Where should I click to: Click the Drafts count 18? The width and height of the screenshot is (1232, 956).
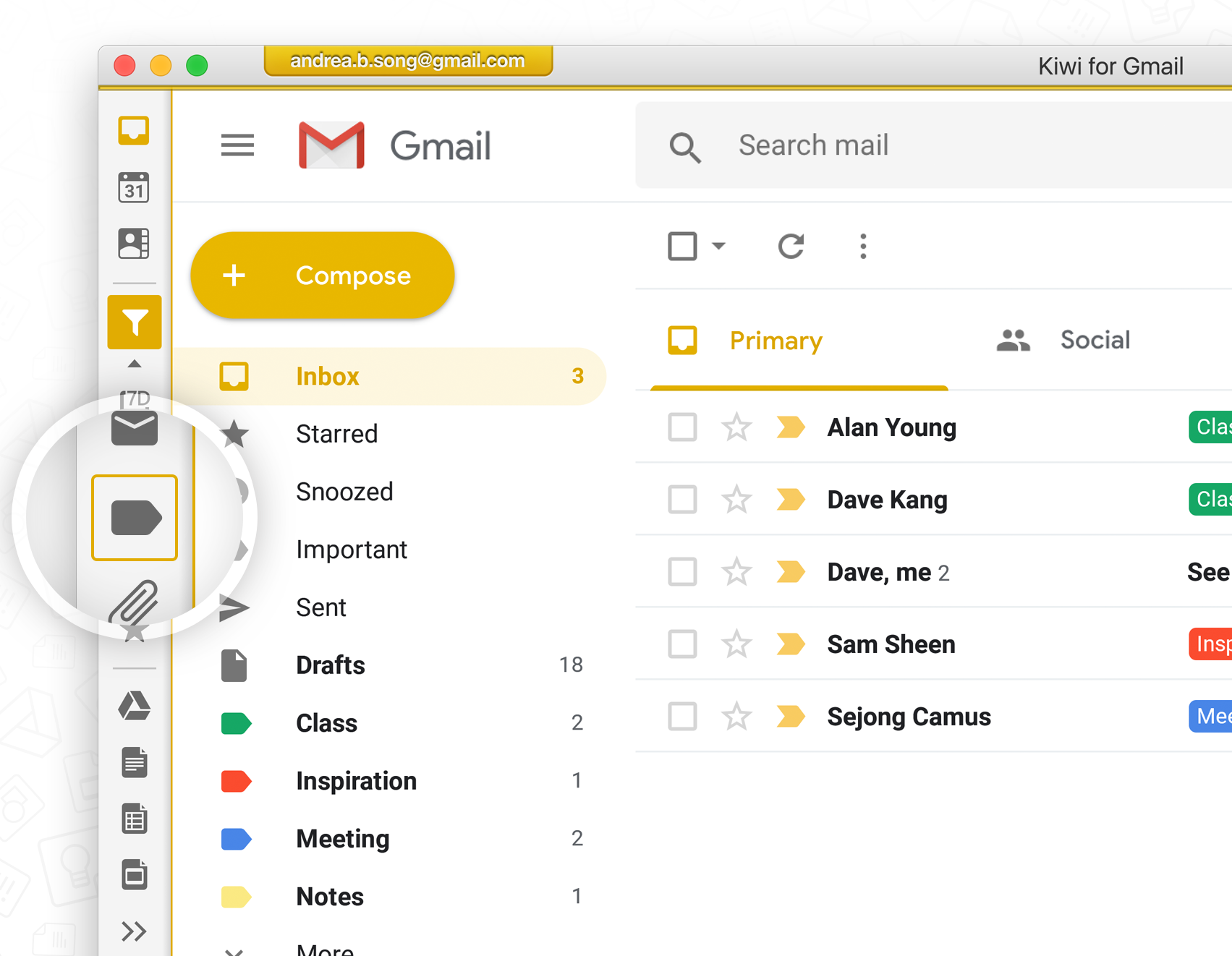coord(571,665)
